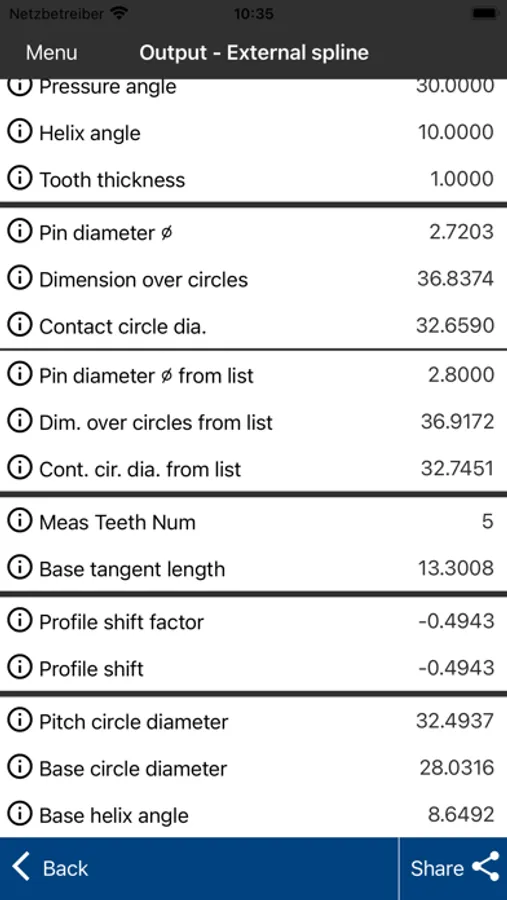507x900 pixels.
Task: Show info for Pin diameter ⌀
Action: click(20, 232)
